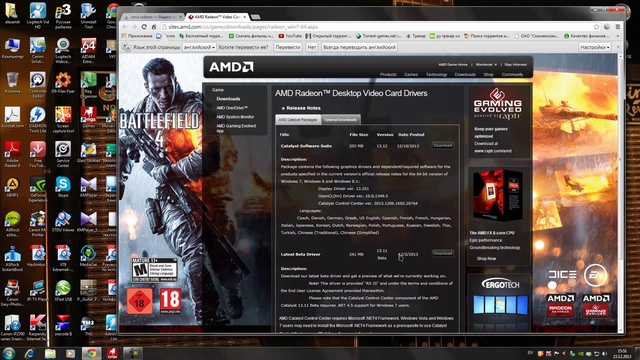Open the Logitech Vid HD desktop shortcut
Screen dimensions: 640x360
point(38,15)
